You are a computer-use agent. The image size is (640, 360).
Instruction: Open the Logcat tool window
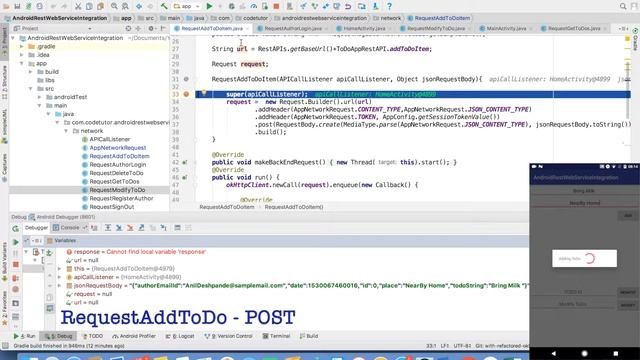pos(180,336)
